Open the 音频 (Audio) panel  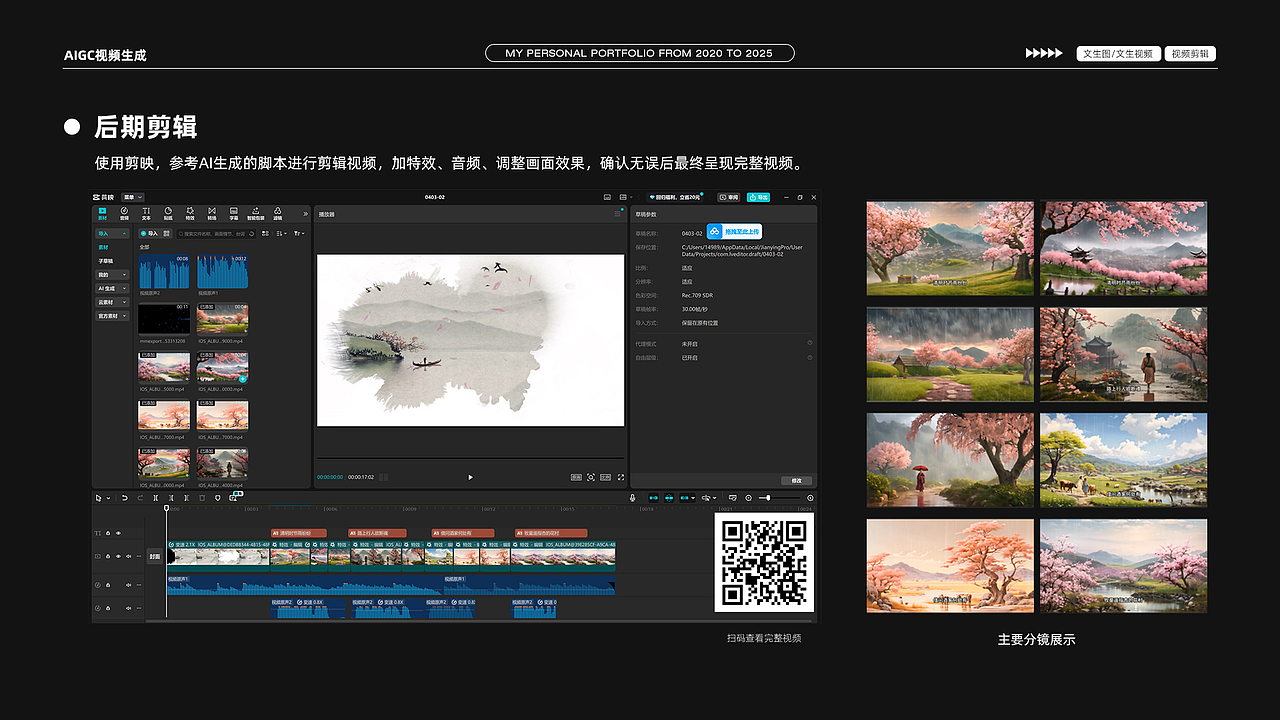123,213
